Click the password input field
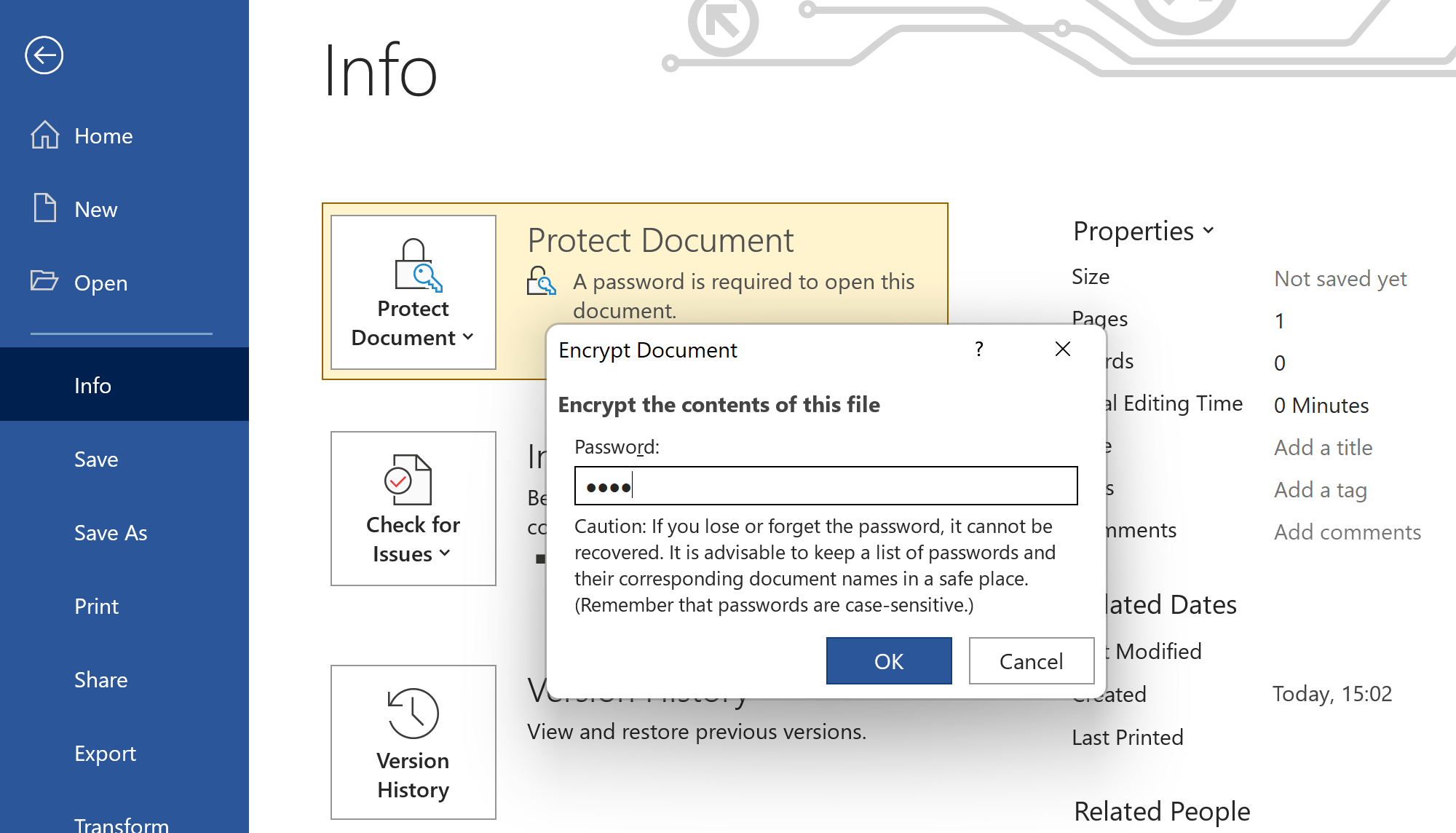Viewport: 1456px width, 833px height. (824, 487)
